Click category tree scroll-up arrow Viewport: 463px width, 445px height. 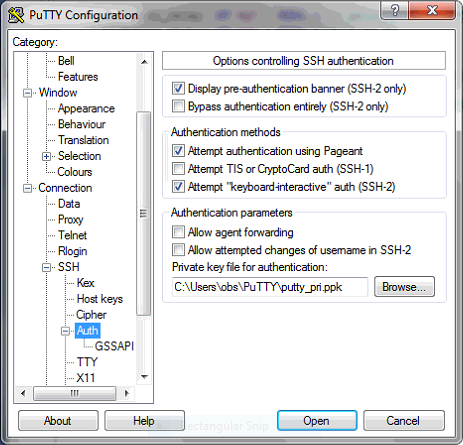[x=144, y=62]
